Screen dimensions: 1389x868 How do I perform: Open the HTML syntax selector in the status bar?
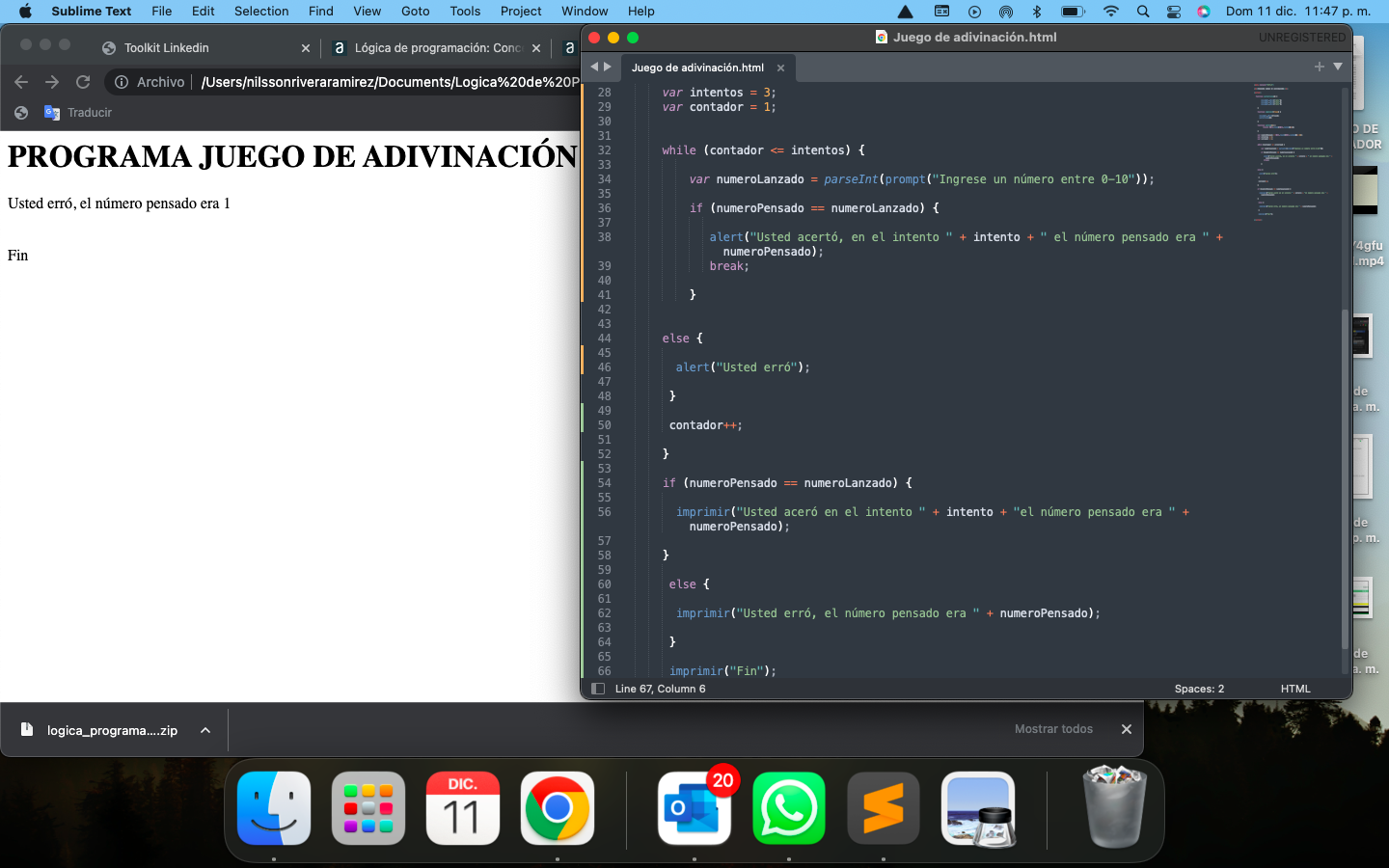pos(1295,689)
